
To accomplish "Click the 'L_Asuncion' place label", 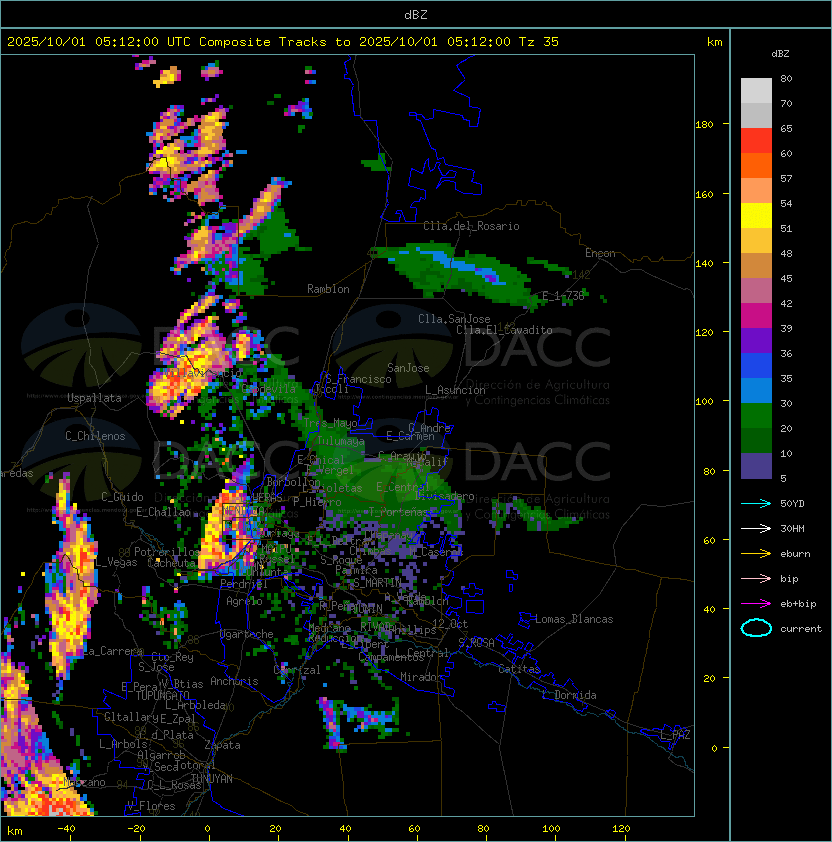I will [455, 390].
